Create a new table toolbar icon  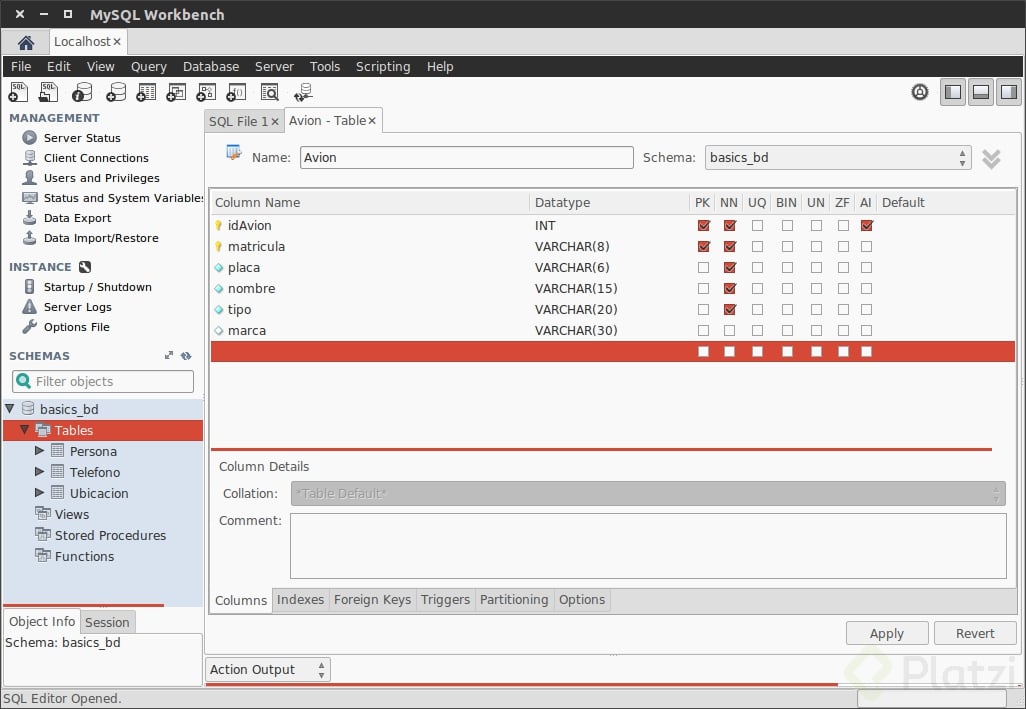tap(146, 92)
